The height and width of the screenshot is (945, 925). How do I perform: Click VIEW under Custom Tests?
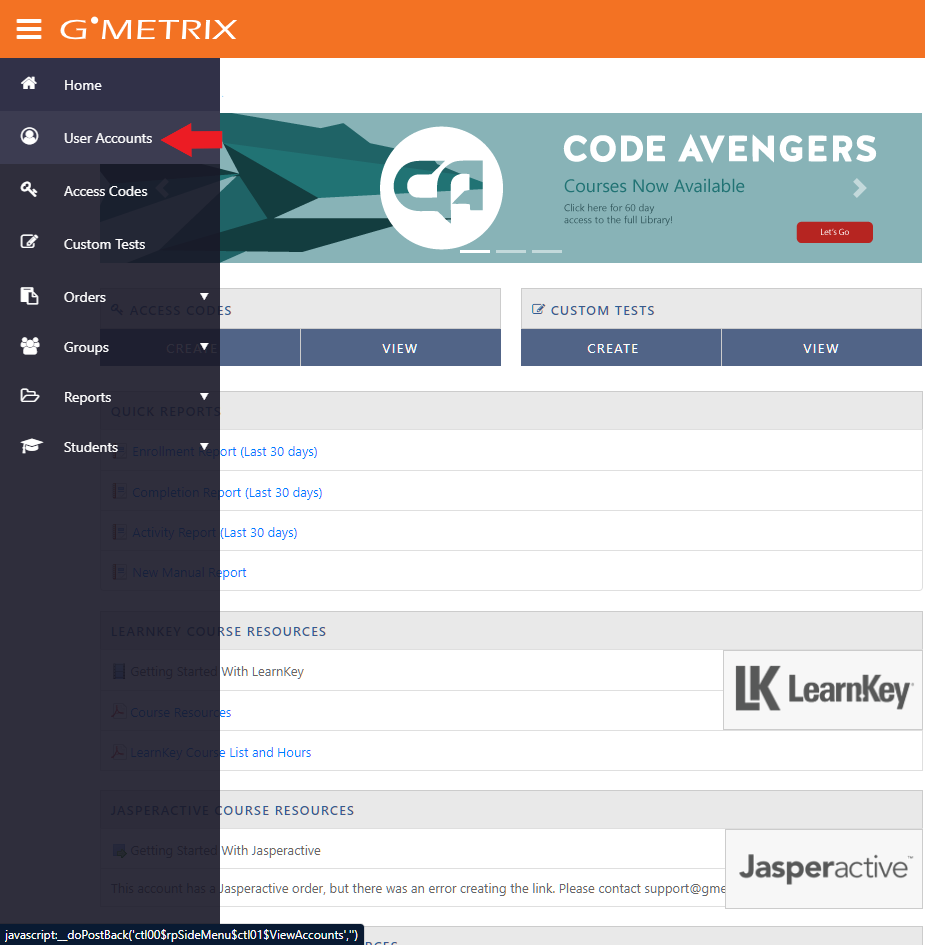coord(821,348)
